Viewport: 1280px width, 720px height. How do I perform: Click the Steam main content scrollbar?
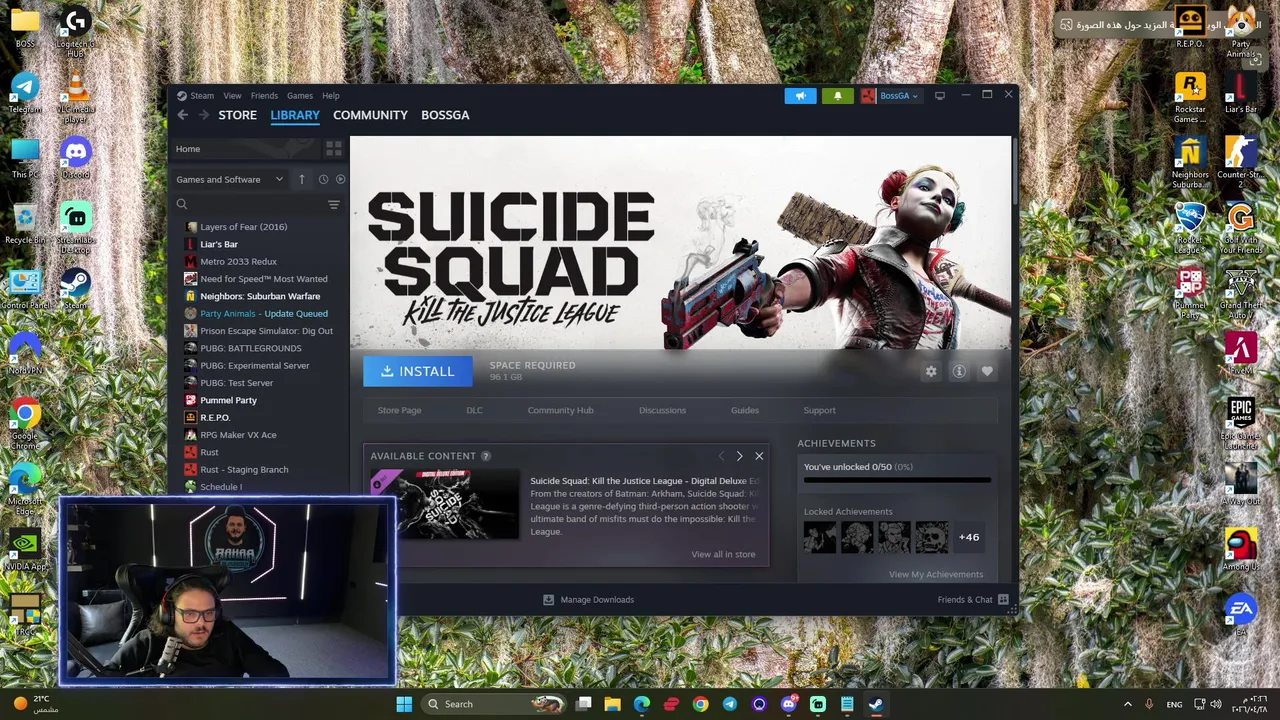[1014, 170]
